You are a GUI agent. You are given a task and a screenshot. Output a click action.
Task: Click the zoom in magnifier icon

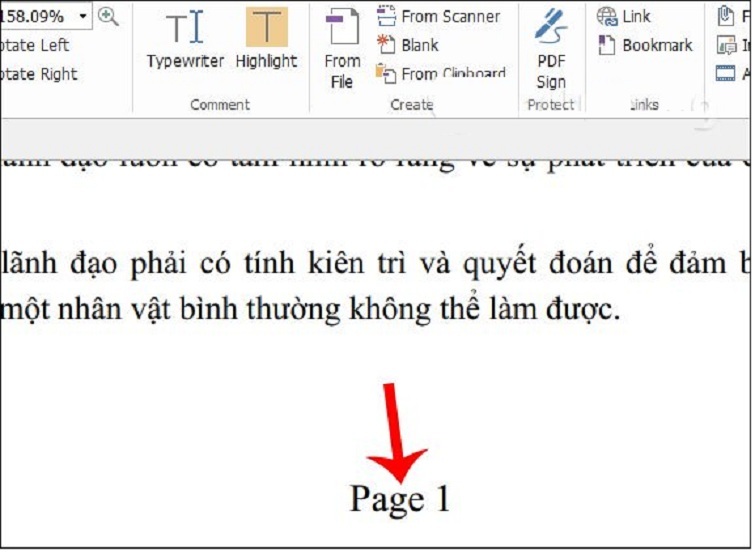point(108,16)
